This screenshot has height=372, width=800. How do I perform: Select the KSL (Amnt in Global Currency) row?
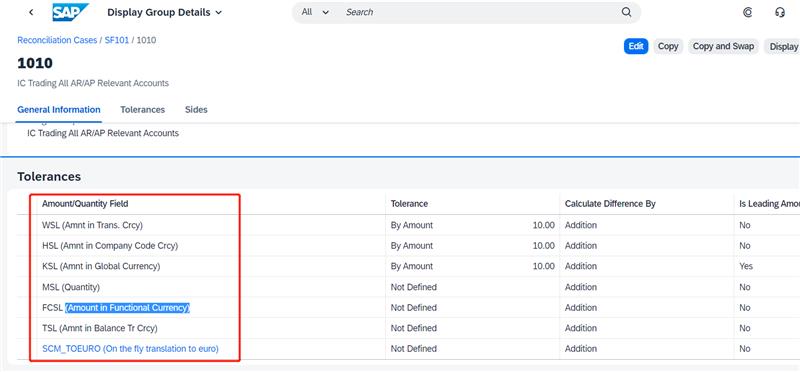pyautogui.click(x=408, y=266)
